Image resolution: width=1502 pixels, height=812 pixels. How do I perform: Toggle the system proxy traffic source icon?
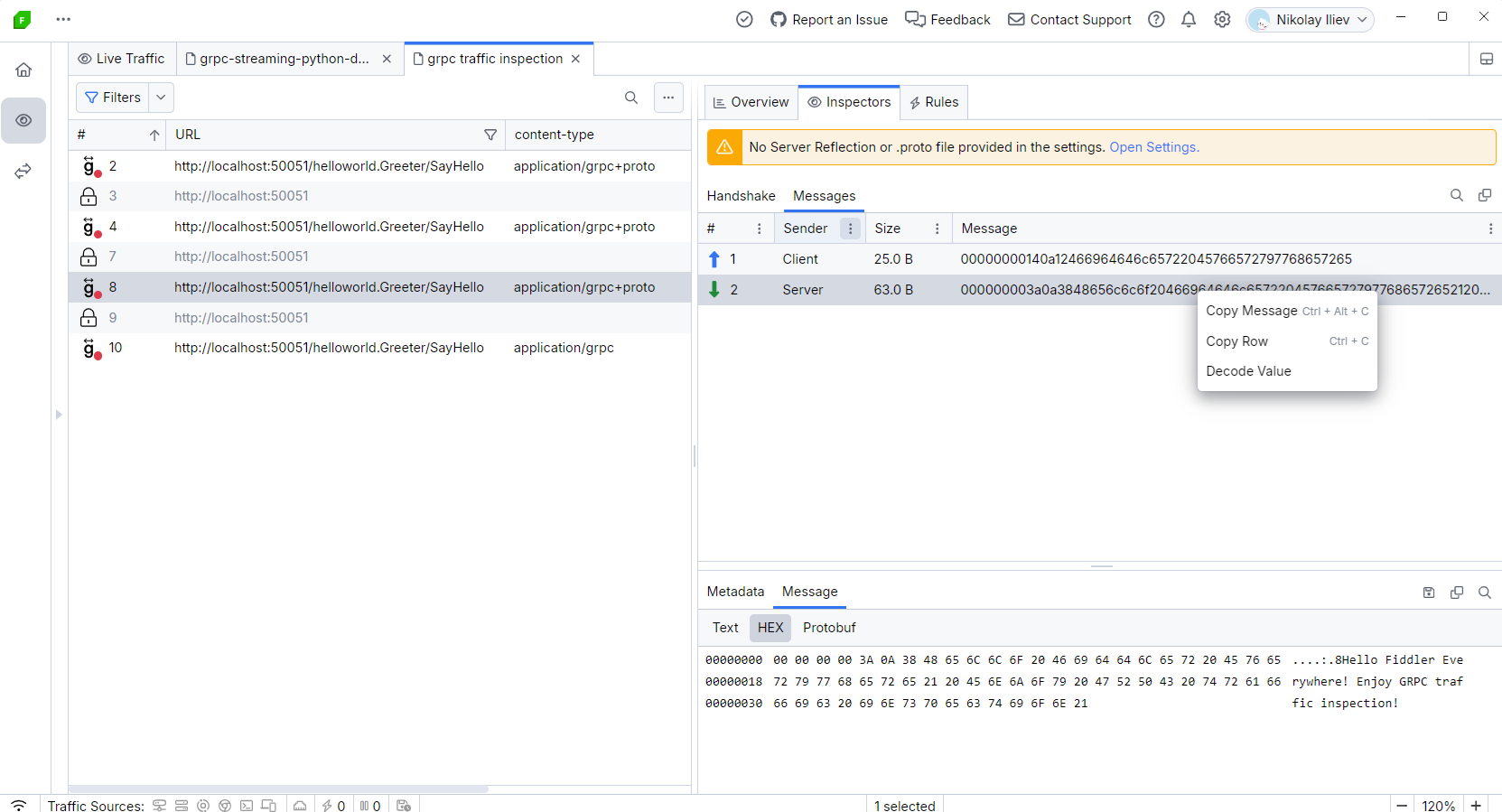point(159,805)
